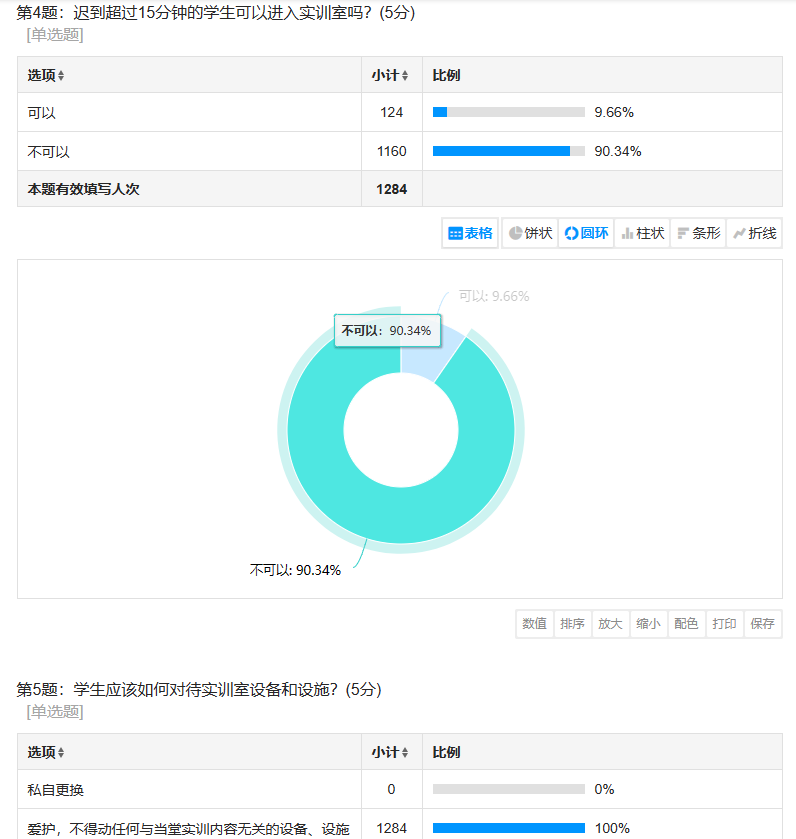Sort question 5 by 选项 column arrows
This screenshot has width=796, height=839.
point(61,753)
